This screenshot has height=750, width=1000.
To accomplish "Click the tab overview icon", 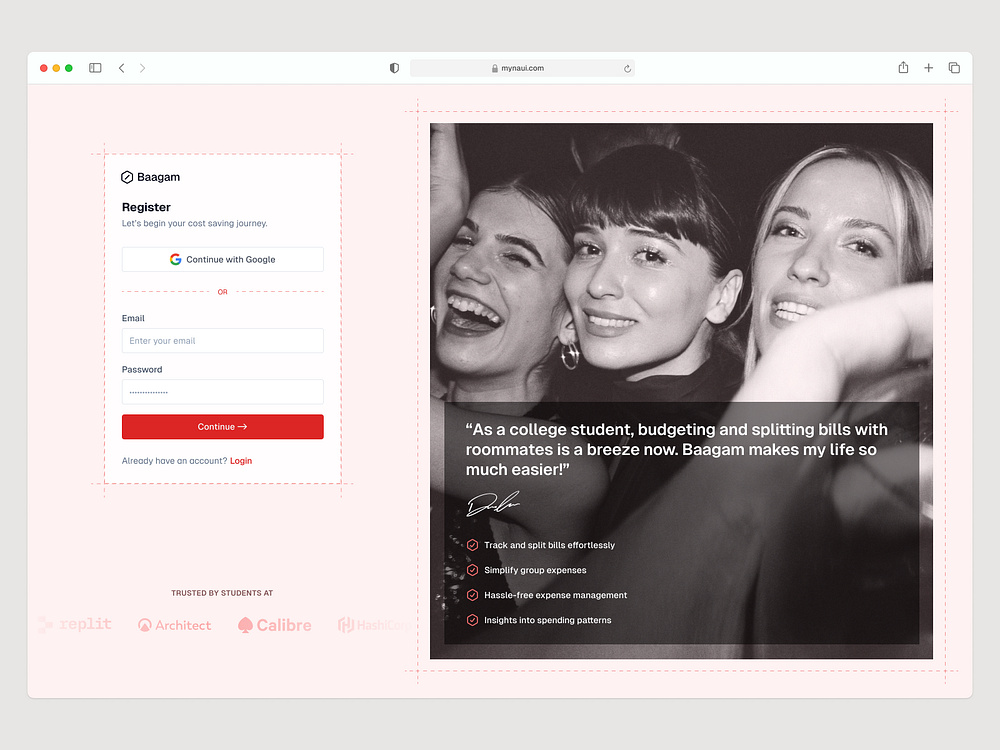I will (x=954, y=67).
